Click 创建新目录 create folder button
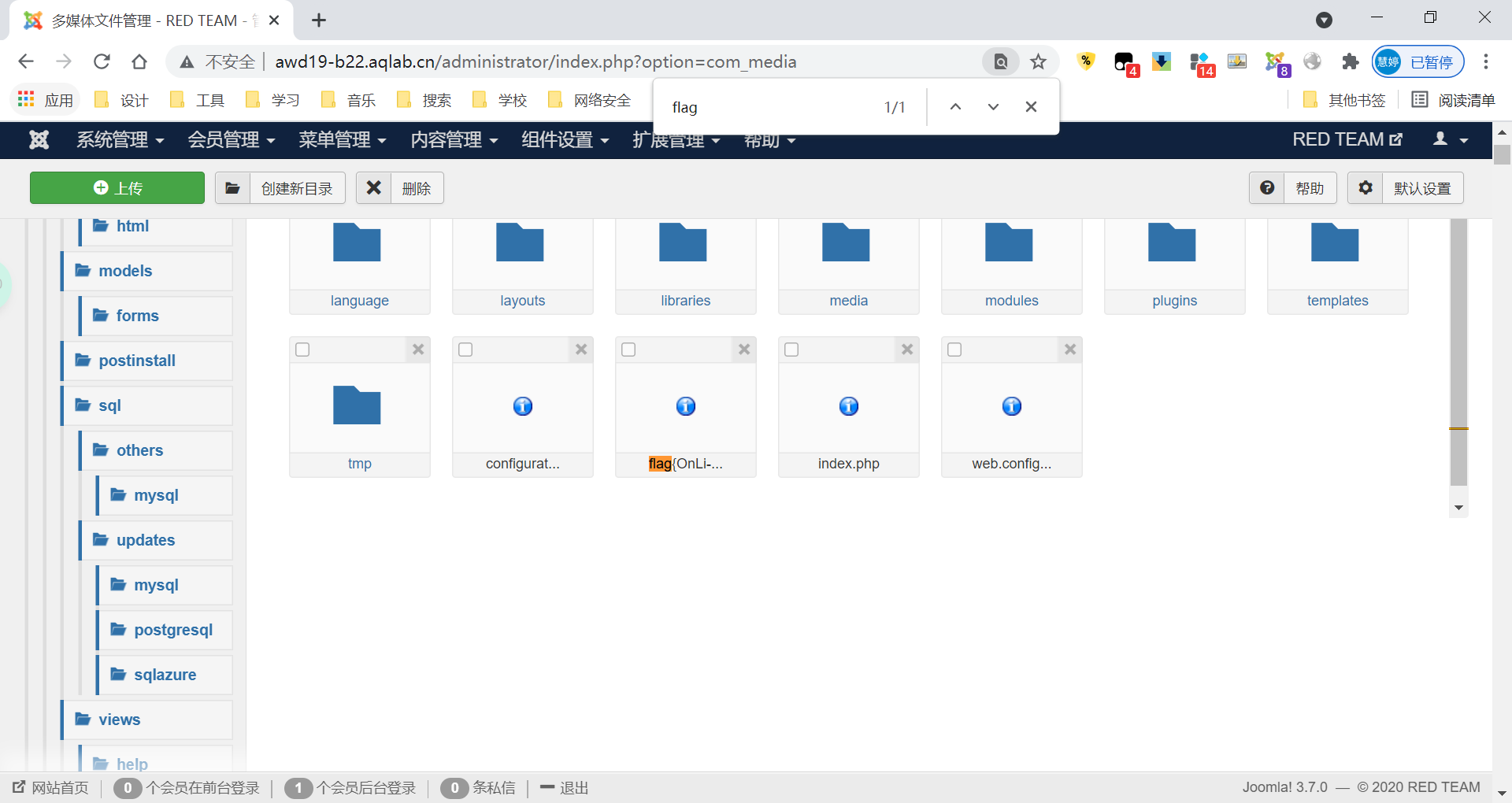The height and width of the screenshot is (803, 1512). 280,188
